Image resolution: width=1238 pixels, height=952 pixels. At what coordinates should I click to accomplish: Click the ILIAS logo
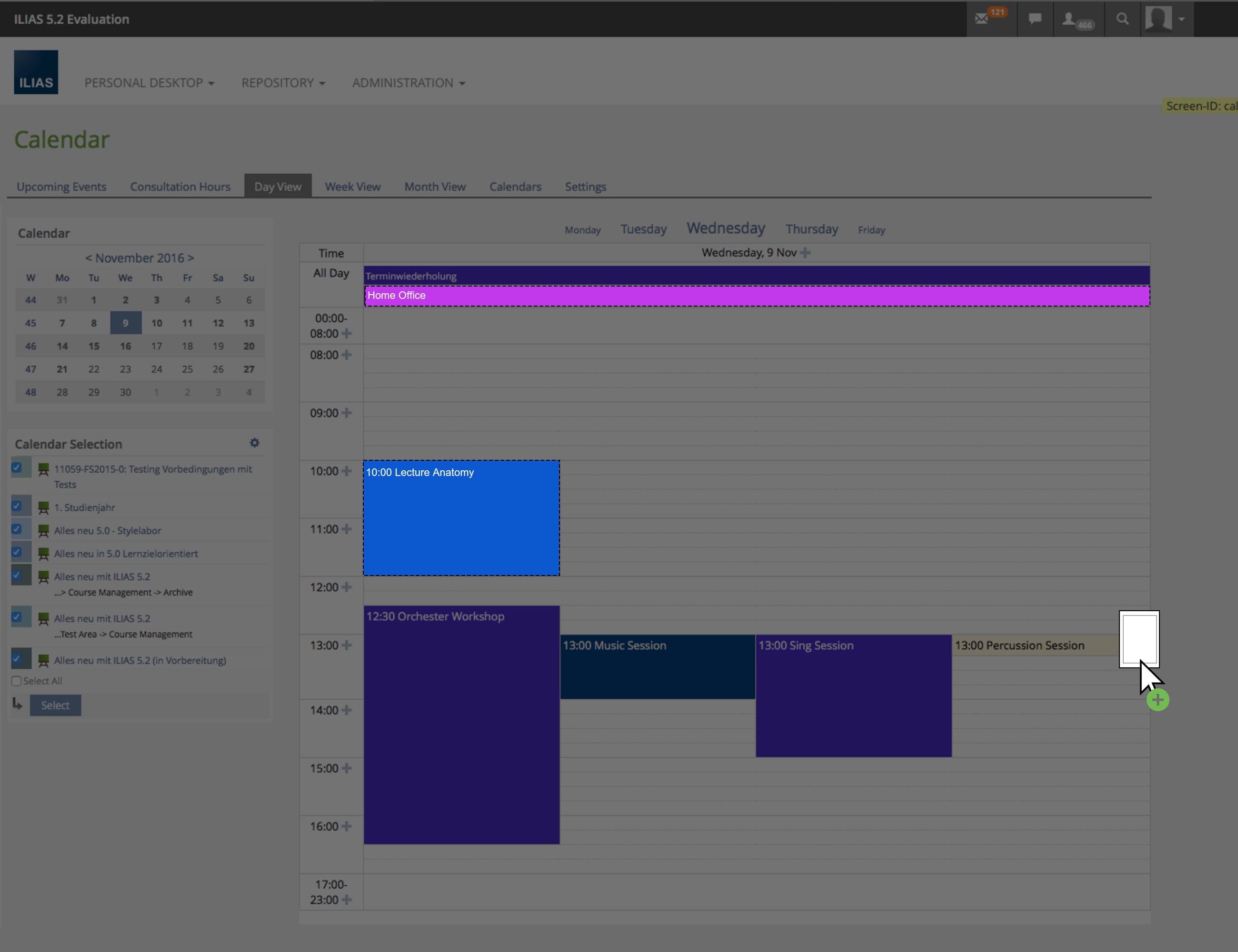[36, 72]
